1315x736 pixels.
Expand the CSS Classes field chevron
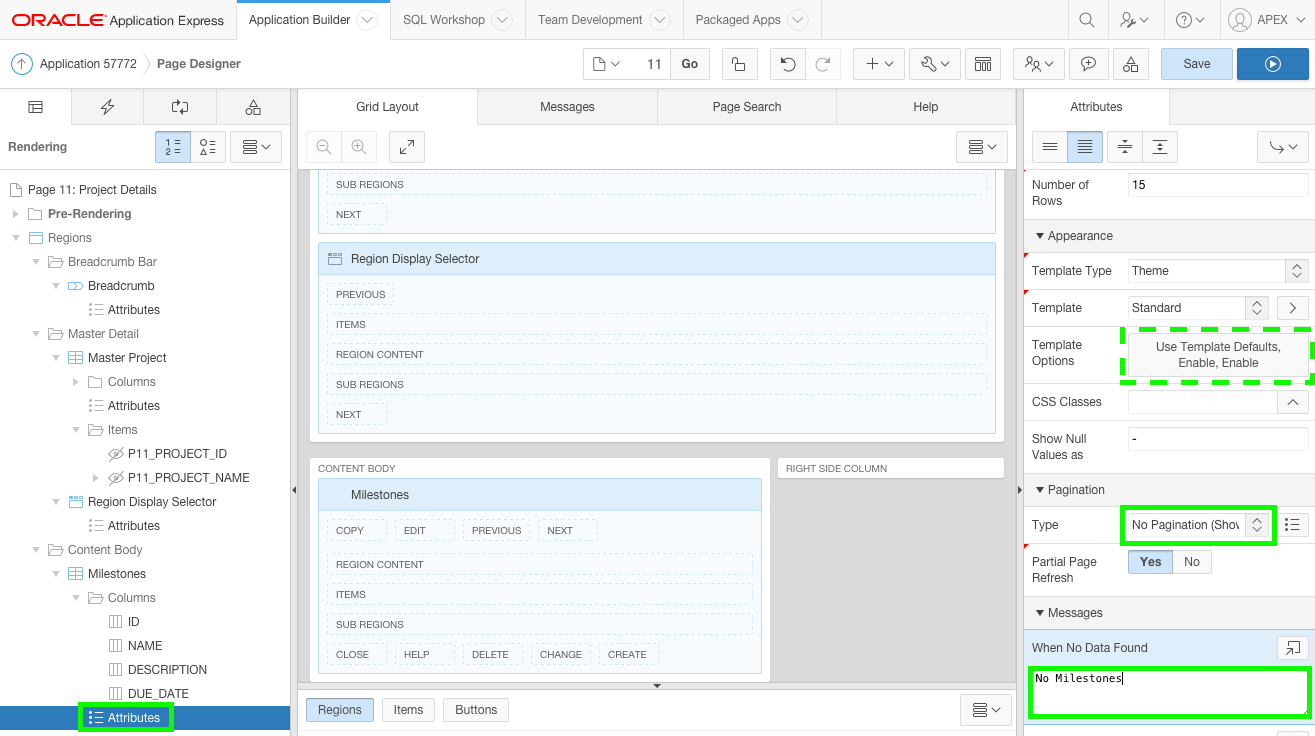[1292, 401]
